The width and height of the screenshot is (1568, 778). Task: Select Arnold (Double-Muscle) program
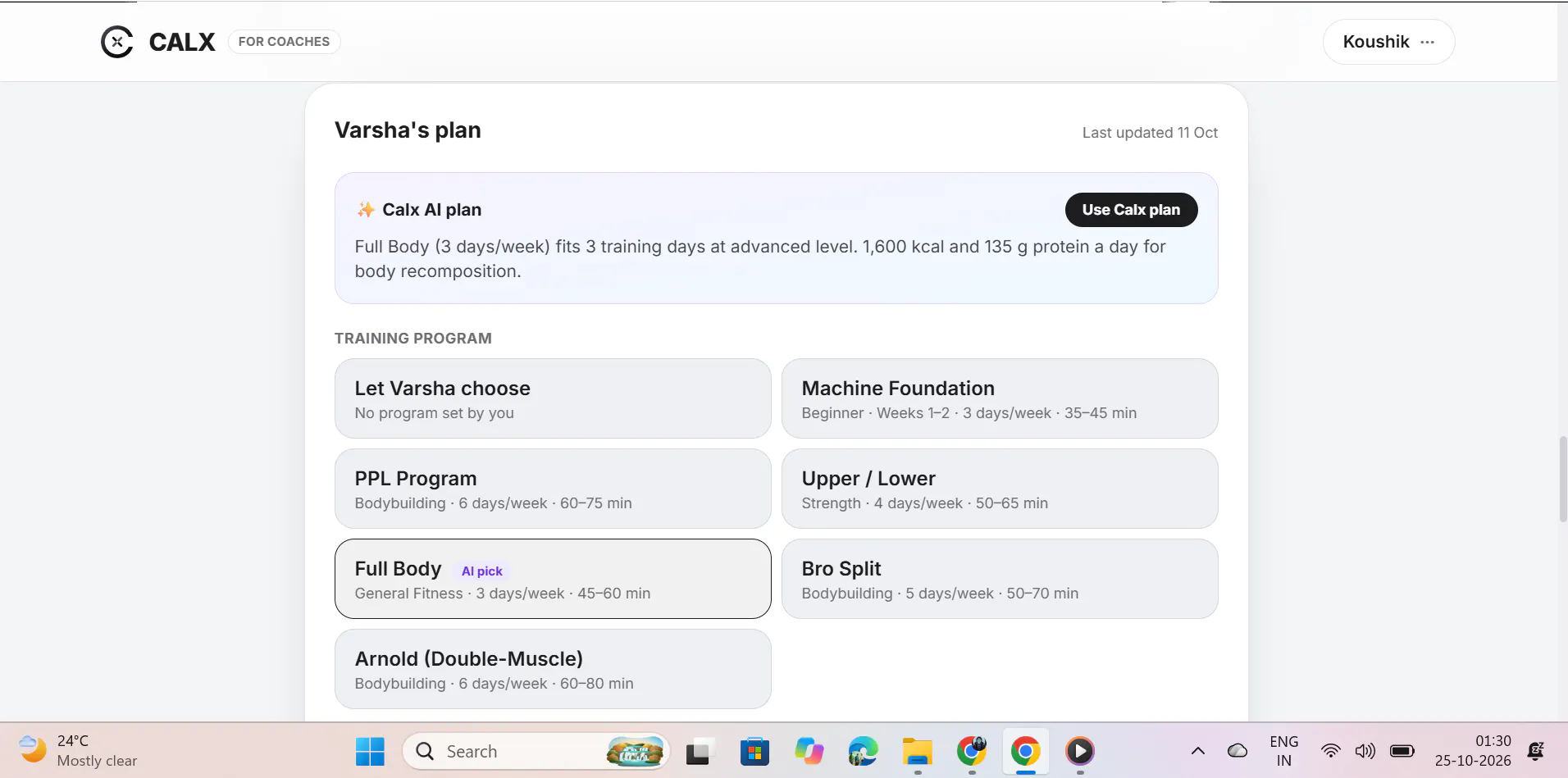click(x=553, y=669)
